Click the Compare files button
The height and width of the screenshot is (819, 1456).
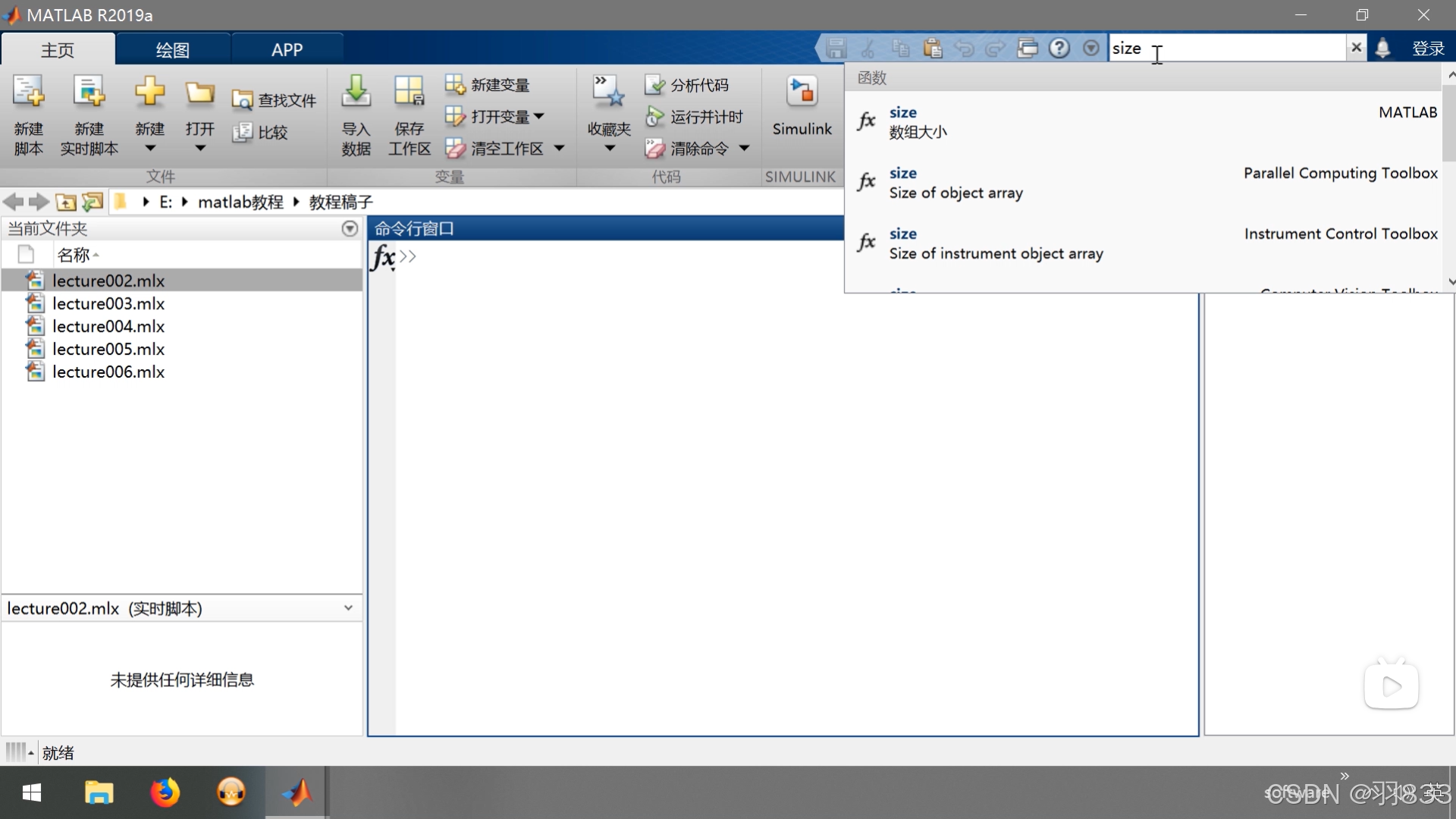pyautogui.click(x=261, y=133)
